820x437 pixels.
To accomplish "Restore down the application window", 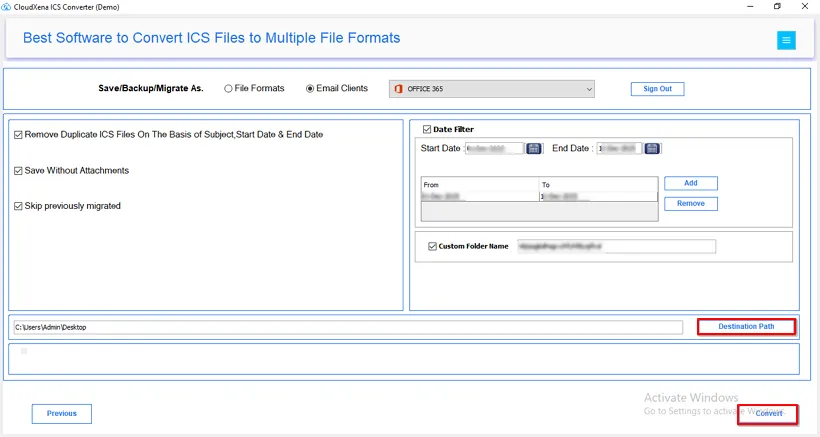I will [777, 6].
